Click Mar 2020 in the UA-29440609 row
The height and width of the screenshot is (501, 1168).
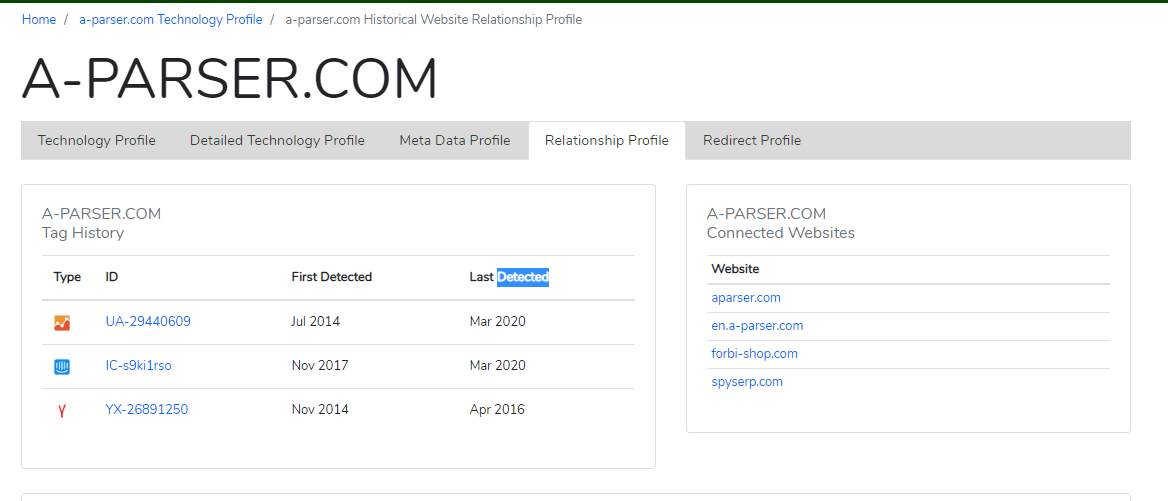click(x=498, y=322)
